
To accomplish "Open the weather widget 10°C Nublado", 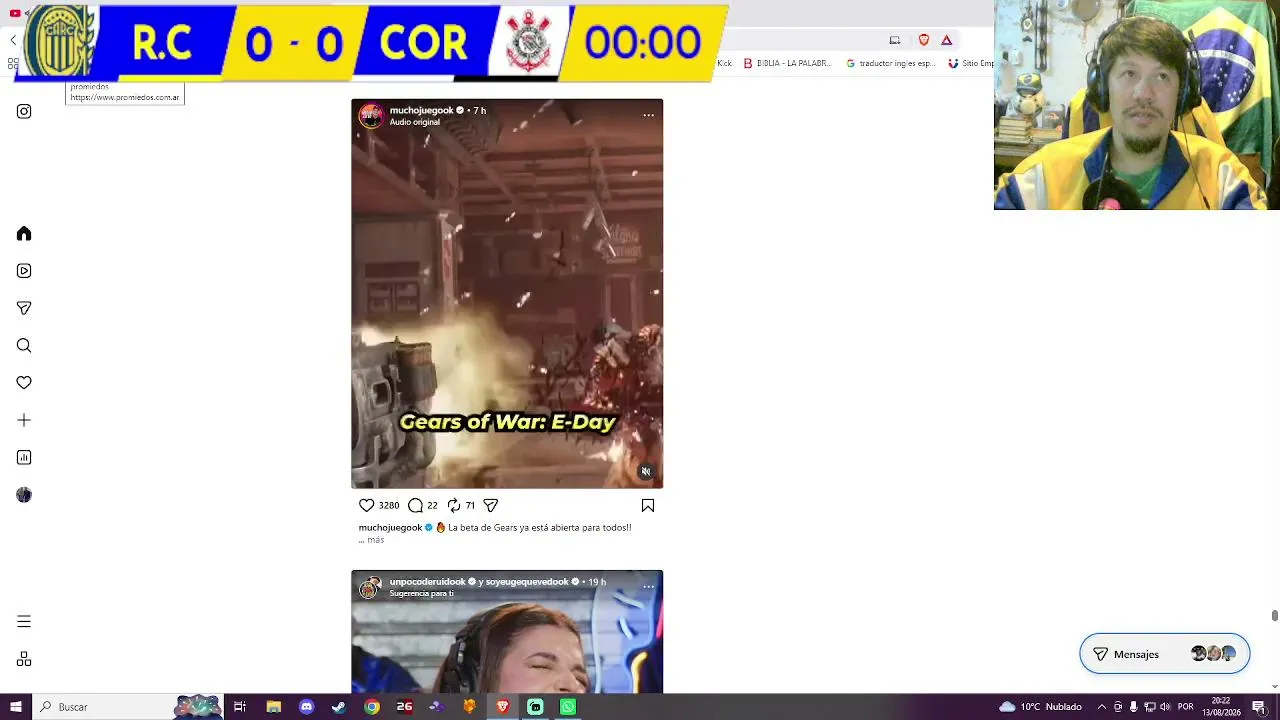I will pyautogui.click(x=1040, y=707).
